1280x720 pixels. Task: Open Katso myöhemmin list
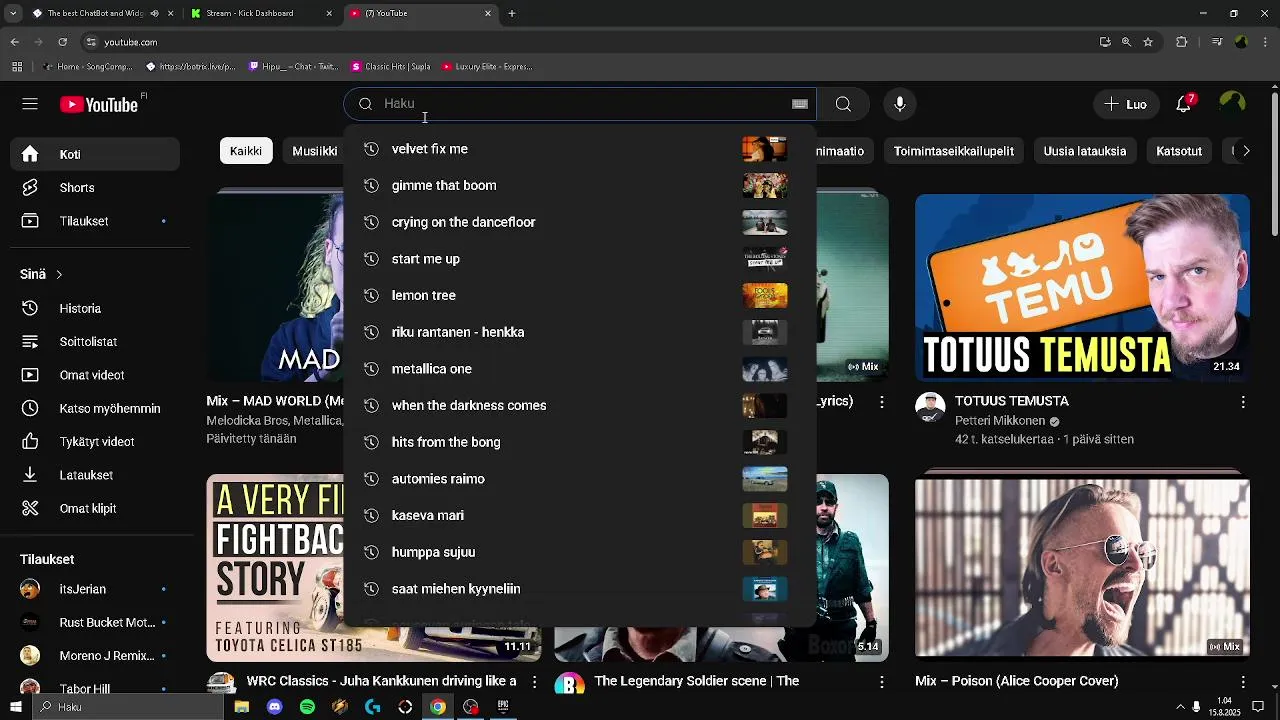pos(96,409)
